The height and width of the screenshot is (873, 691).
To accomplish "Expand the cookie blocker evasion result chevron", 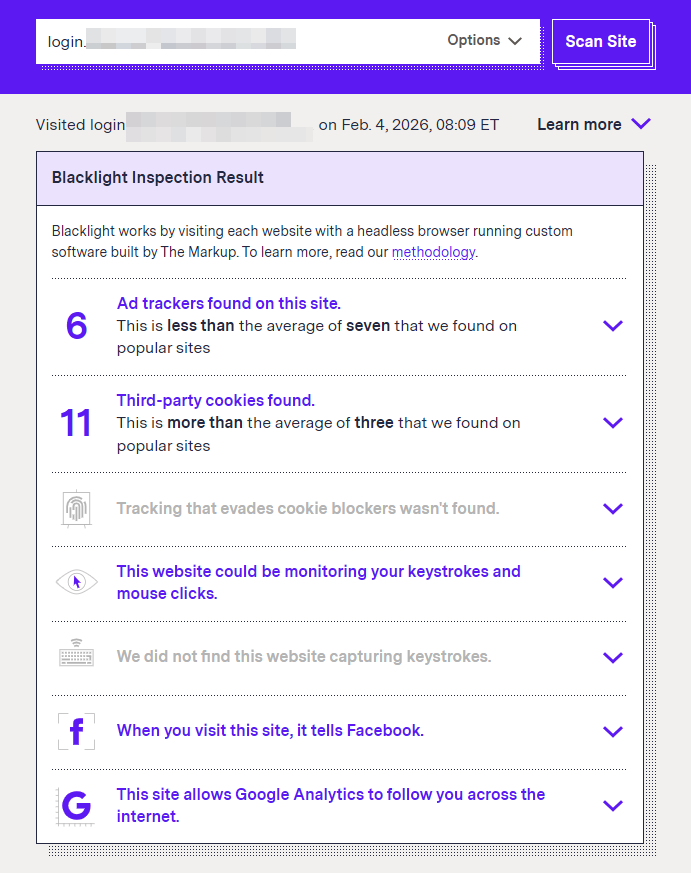I will click(x=613, y=509).
